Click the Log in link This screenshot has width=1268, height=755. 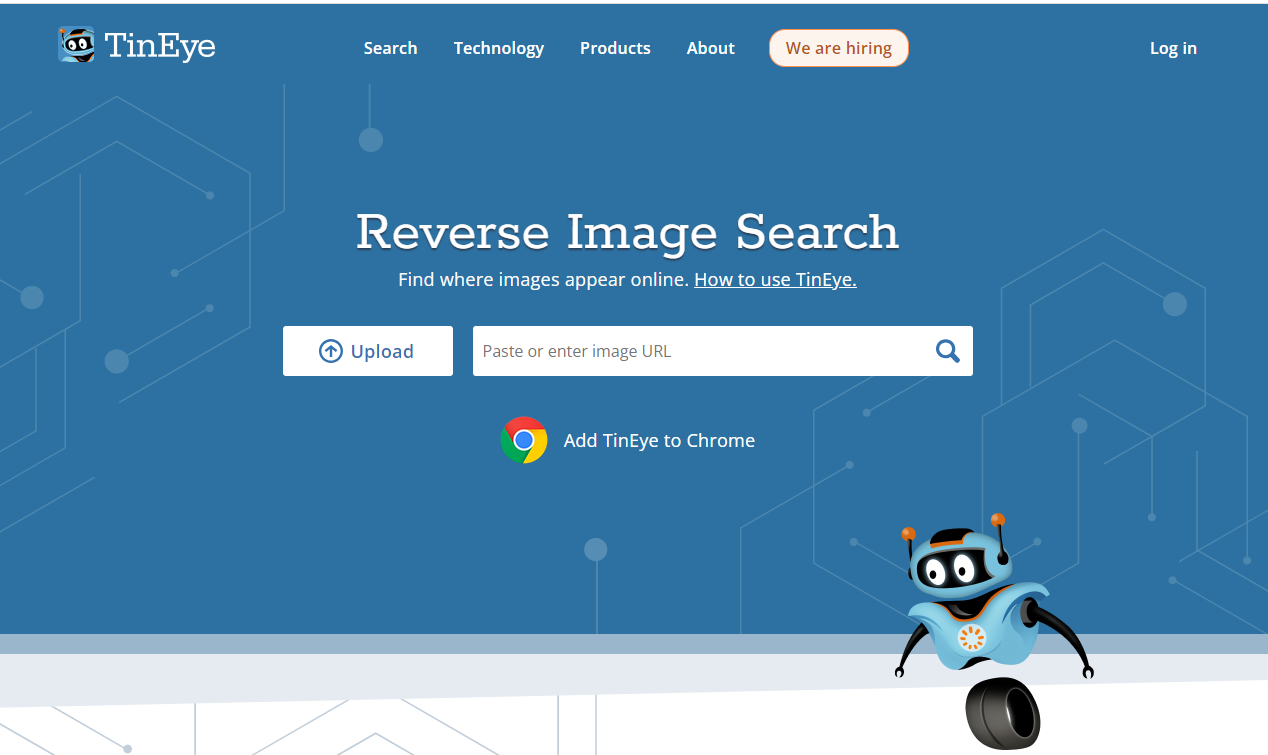(x=1173, y=48)
